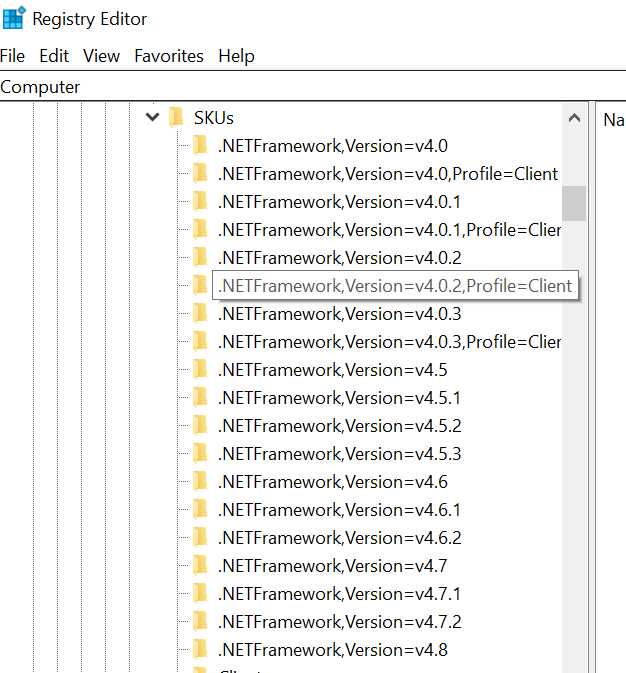
Task: Click folder icon for .NETFramework,Version=v4.5.1
Action: click(x=201, y=397)
